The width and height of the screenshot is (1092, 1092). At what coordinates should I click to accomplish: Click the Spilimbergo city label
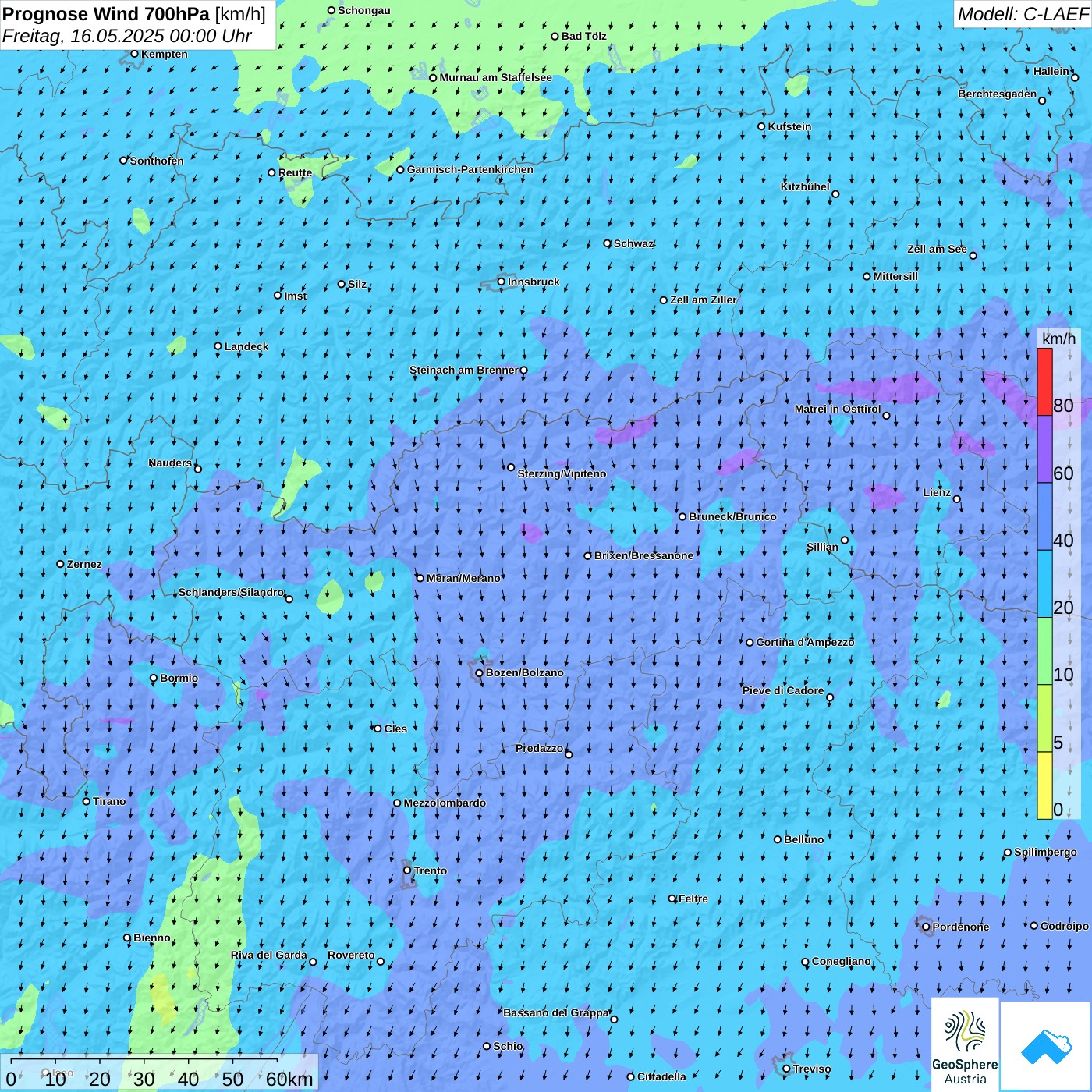[1045, 852]
